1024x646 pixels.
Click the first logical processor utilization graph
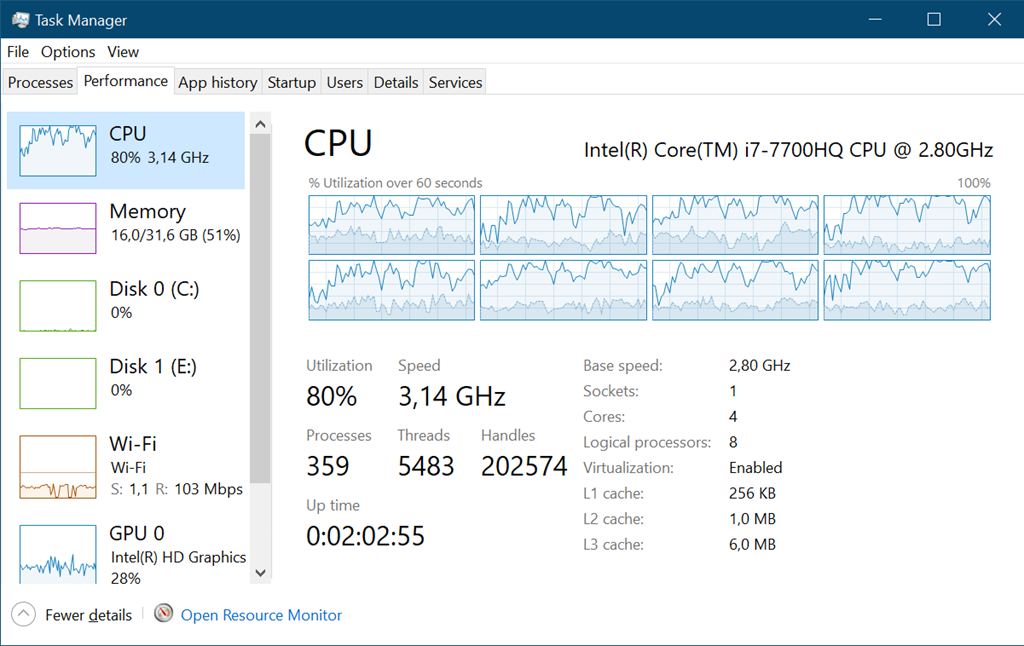tap(392, 224)
